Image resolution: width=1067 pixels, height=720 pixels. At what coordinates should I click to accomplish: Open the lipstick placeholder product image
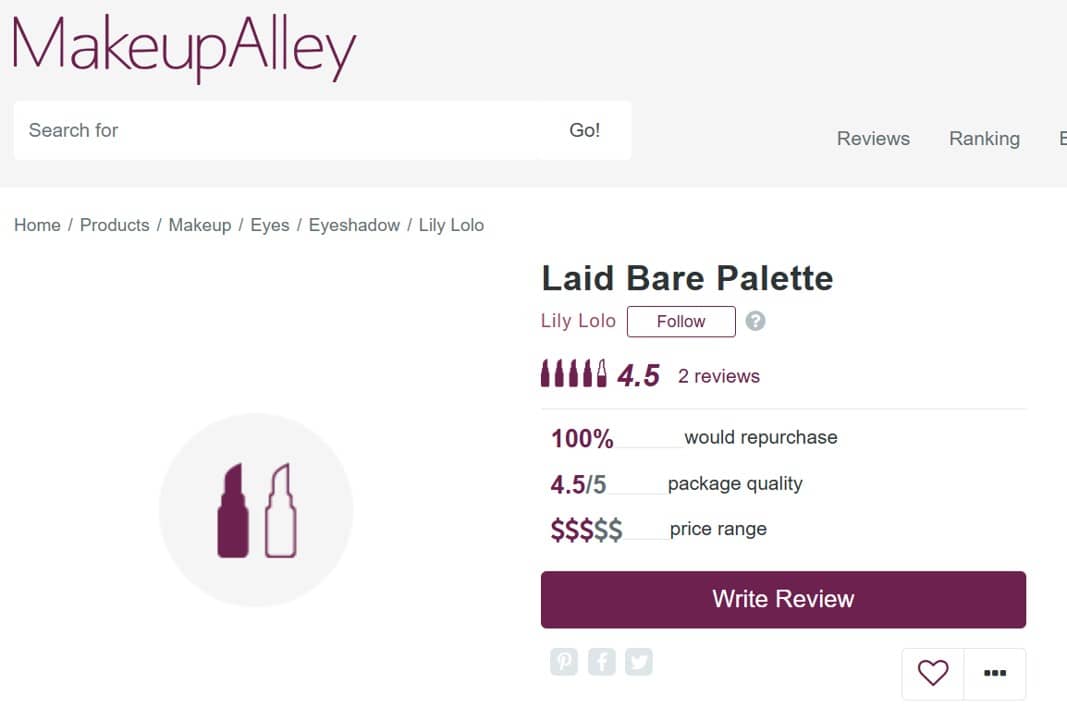pyautogui.click(x=256, y=510)
